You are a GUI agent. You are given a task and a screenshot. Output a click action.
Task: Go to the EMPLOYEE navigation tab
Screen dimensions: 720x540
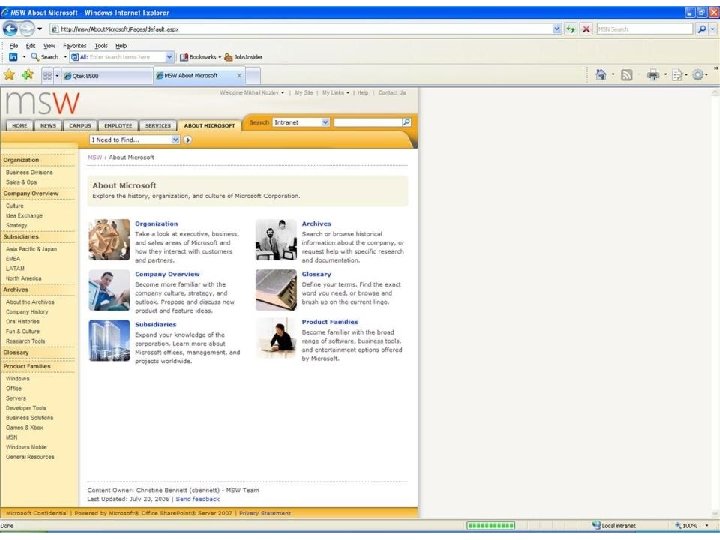point(118,125)
